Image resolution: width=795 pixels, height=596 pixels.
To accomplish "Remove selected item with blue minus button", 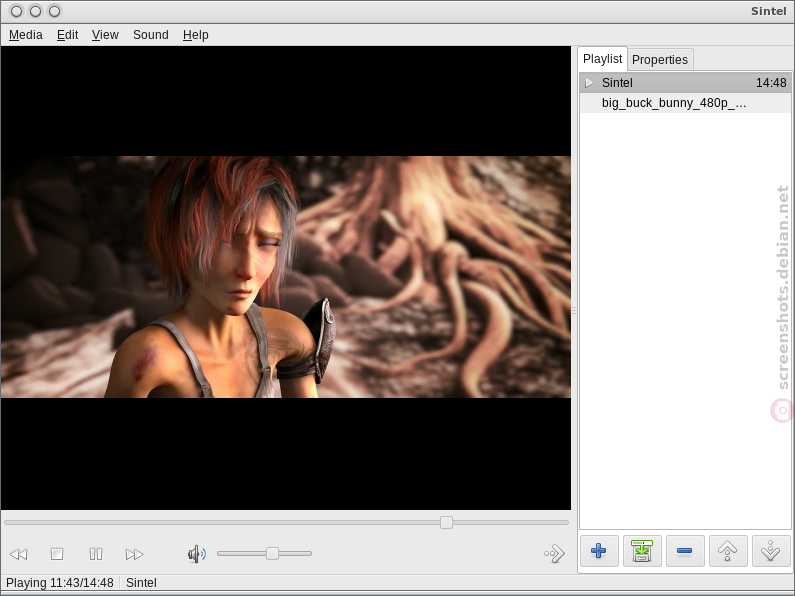I will [x=685, y=550].
